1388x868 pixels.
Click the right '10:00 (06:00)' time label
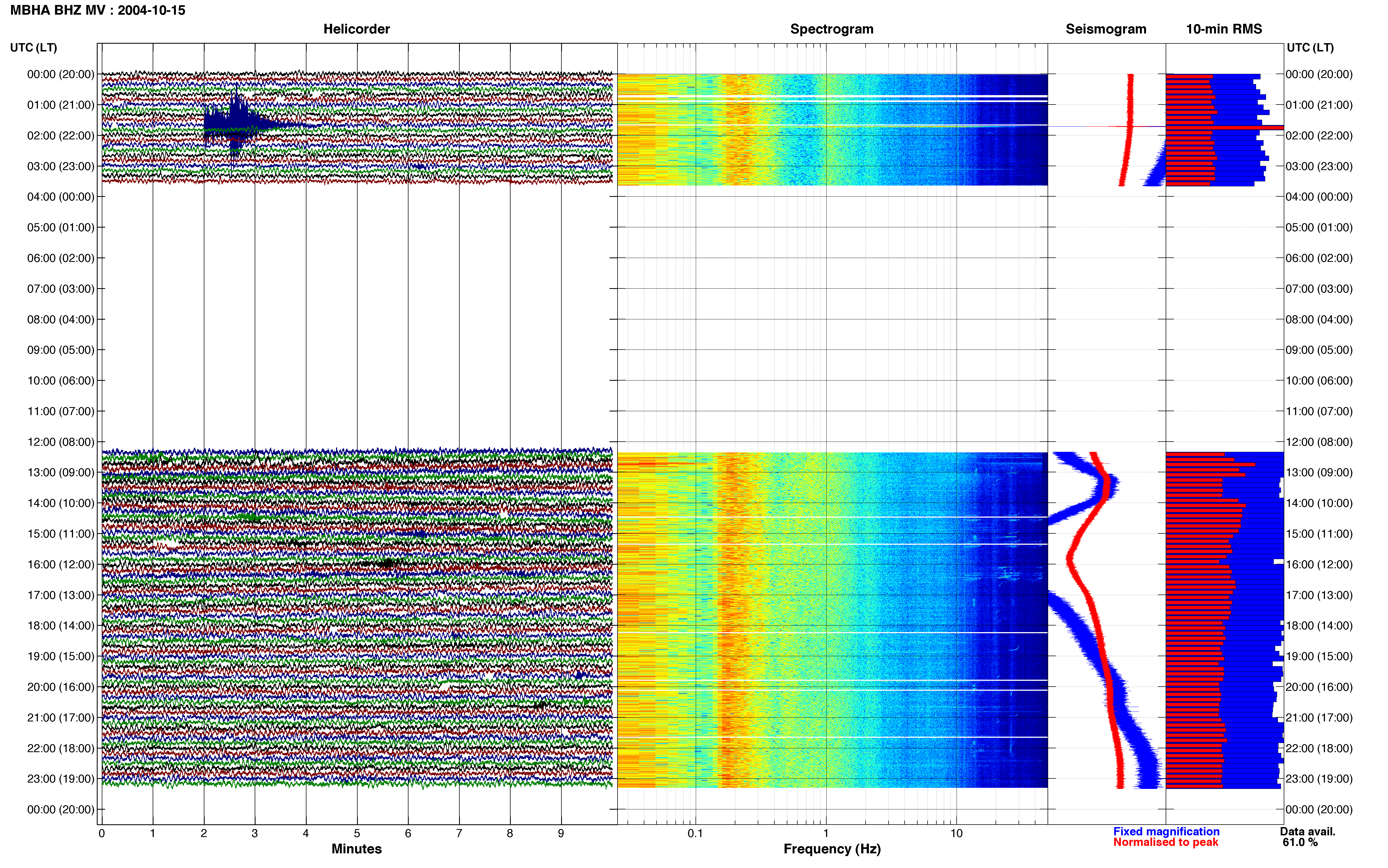coord(1319,380)
